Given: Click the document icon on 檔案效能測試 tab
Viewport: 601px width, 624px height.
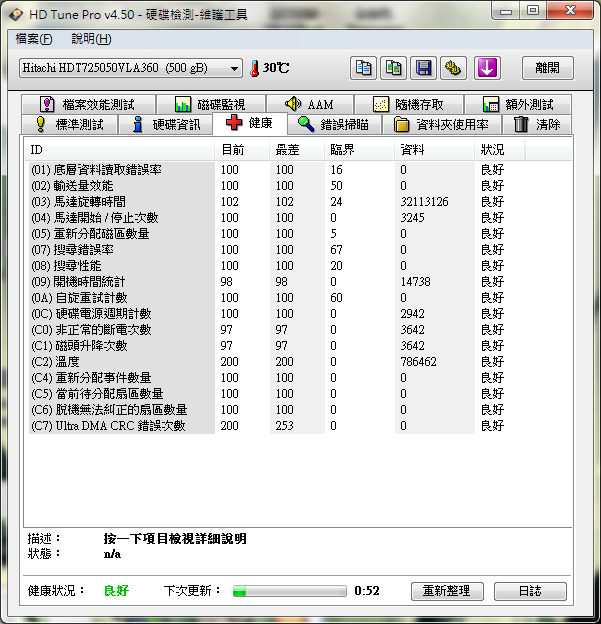Looking at the screenshot, I should tap(47, 104).
